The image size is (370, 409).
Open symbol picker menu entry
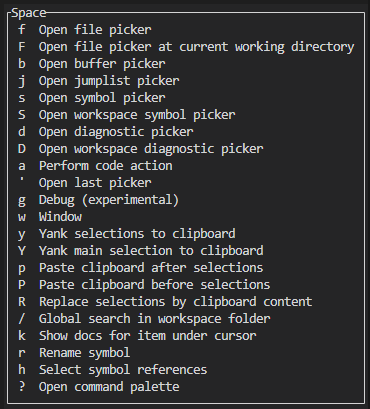coord(92,98)
